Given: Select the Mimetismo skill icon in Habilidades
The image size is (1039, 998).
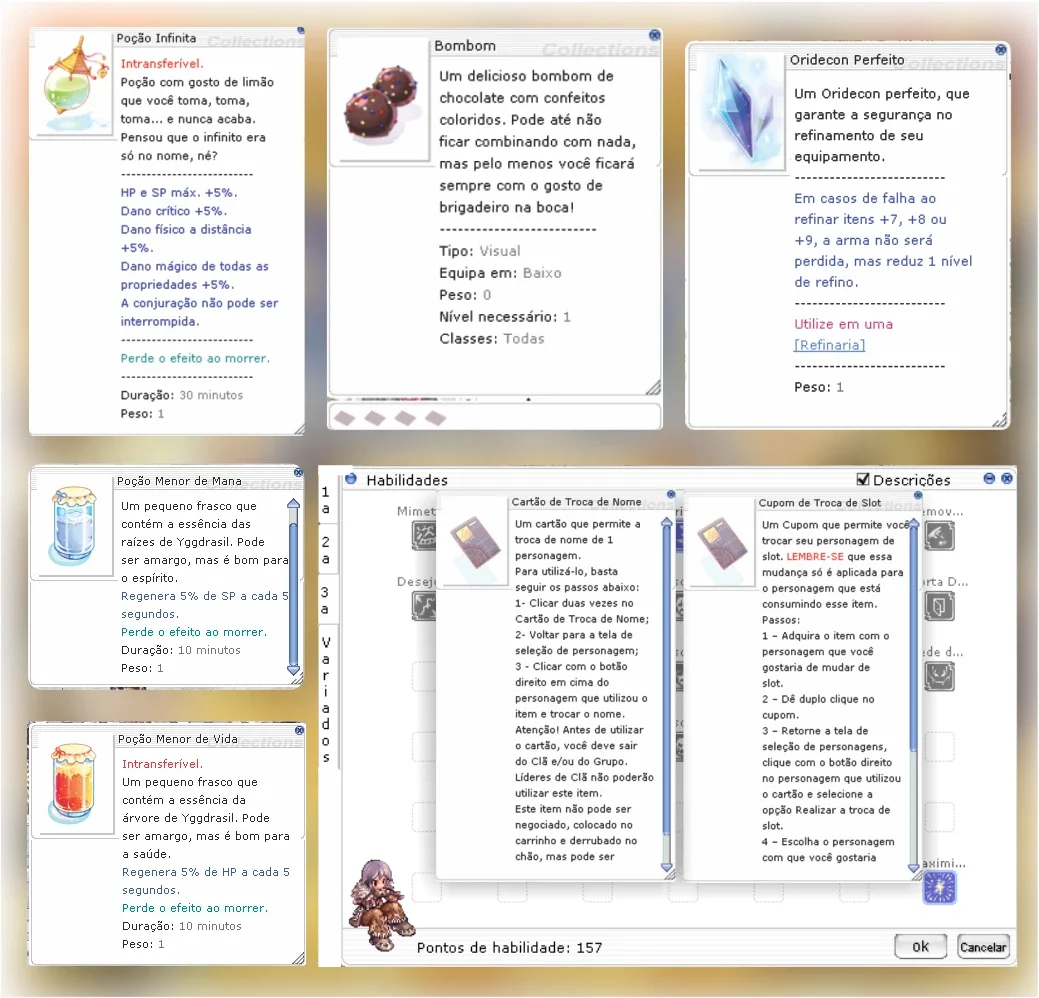Looking at the screenshot, I should pos(424,535).
